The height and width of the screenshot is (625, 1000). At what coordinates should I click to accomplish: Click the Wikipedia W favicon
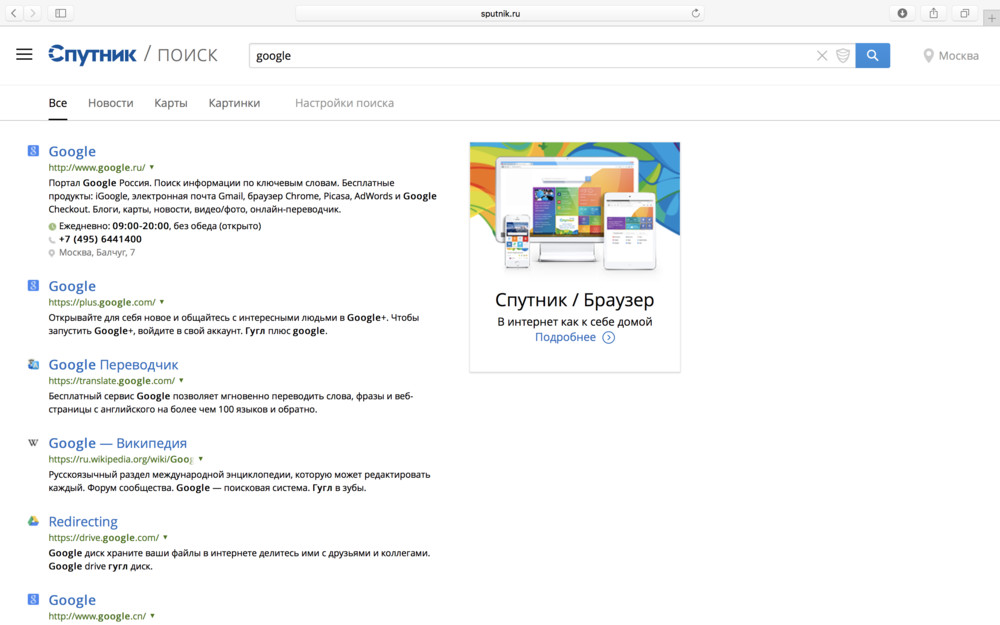[x=33, y=443]
